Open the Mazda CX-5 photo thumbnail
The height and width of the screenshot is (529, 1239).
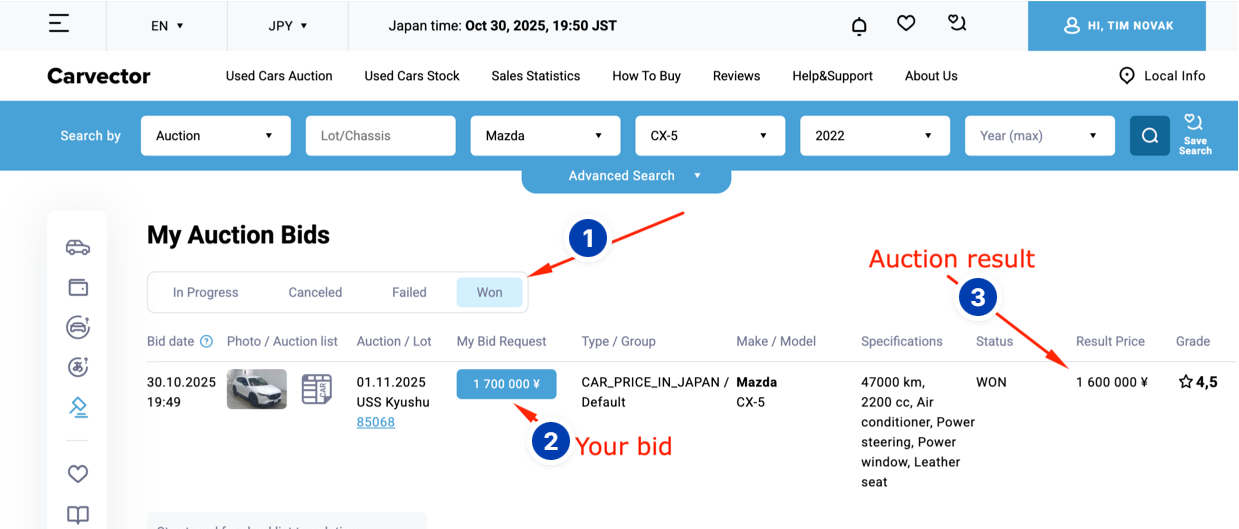[x=257, y=389]
